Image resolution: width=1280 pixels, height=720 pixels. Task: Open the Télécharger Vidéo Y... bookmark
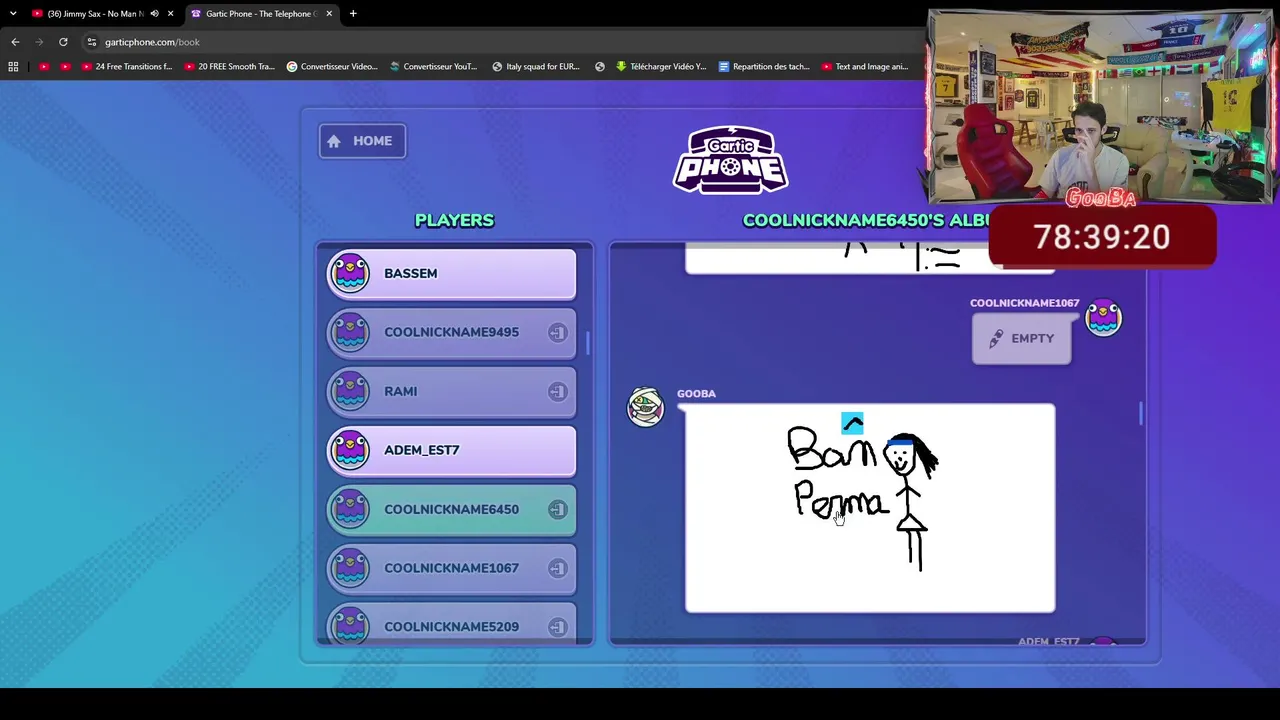(x=661, y=67)
